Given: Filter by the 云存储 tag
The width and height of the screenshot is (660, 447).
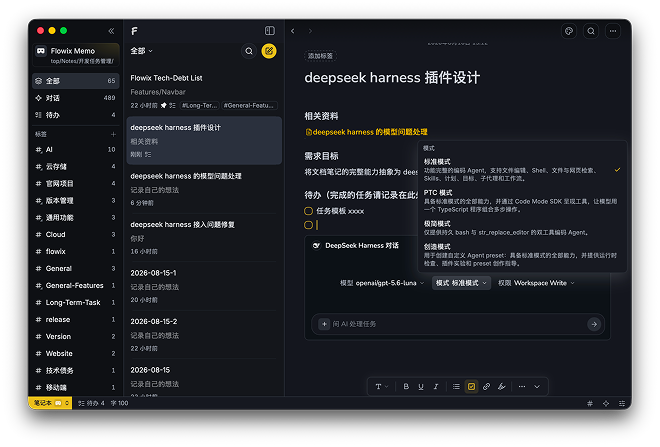Looking at the screenshot, I should tap(75, 167).
